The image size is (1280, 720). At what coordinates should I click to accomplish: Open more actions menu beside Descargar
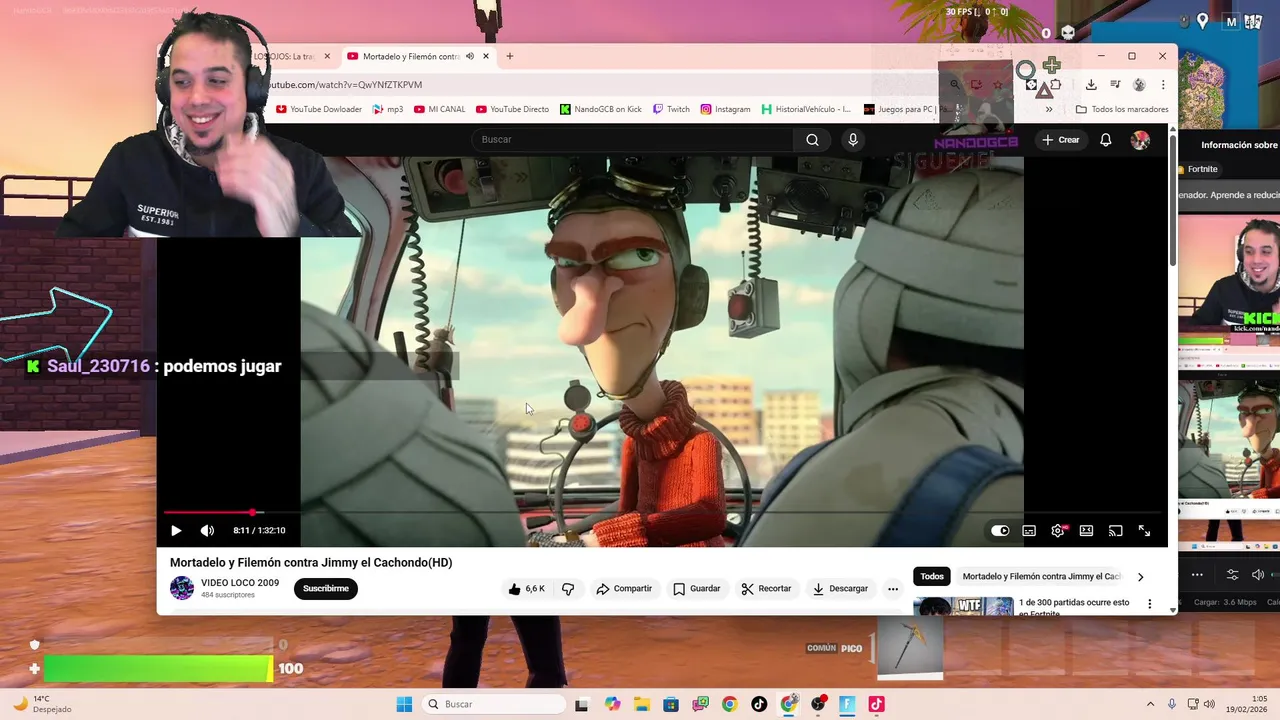tap(893, 589)
